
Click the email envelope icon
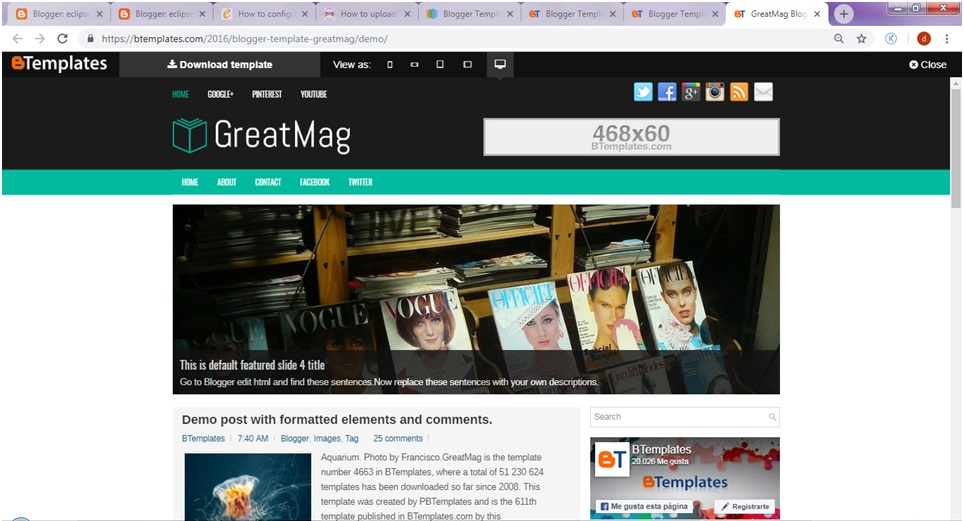pos(763,92)
